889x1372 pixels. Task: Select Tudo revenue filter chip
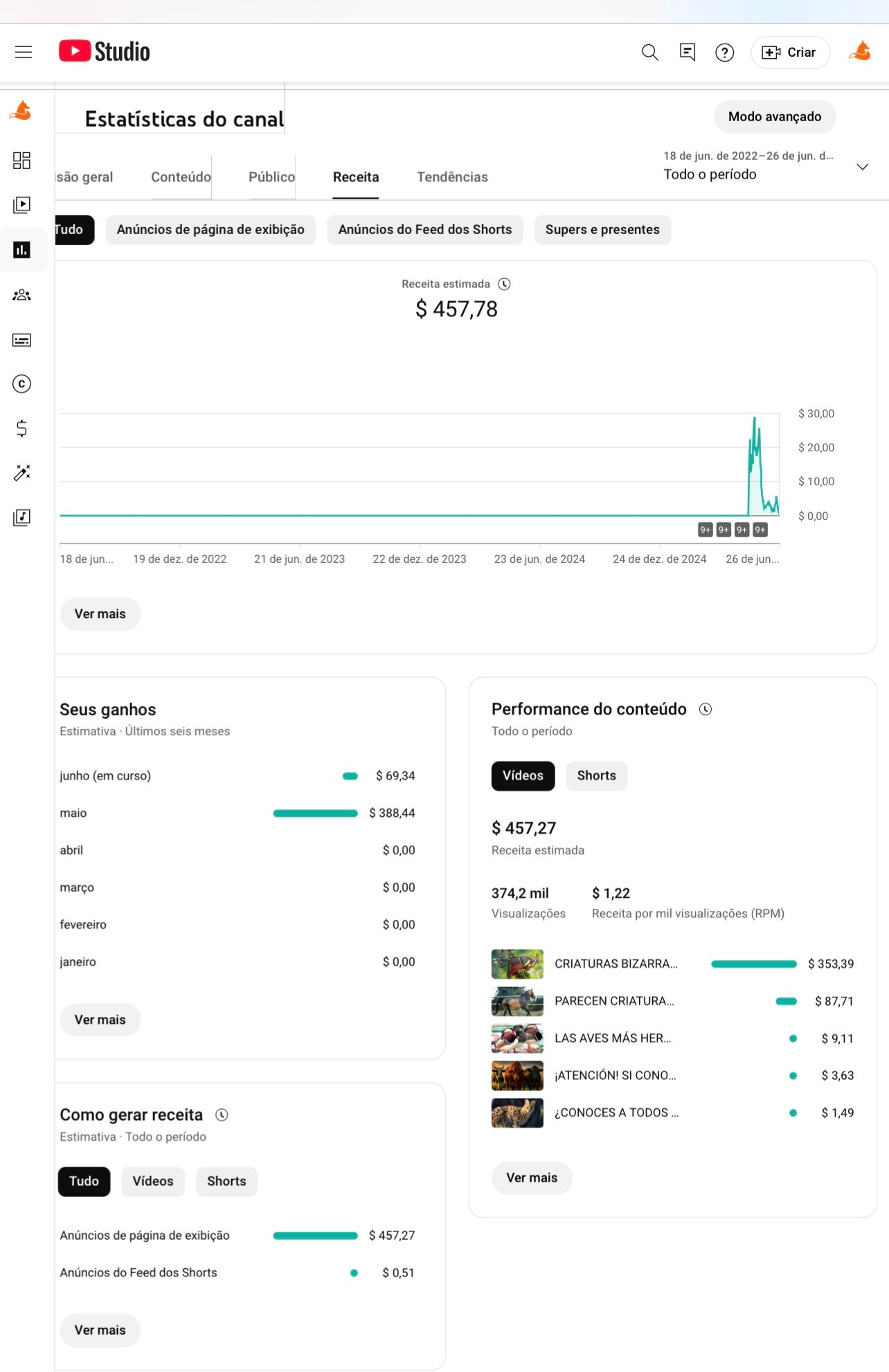tap(74, 230)
